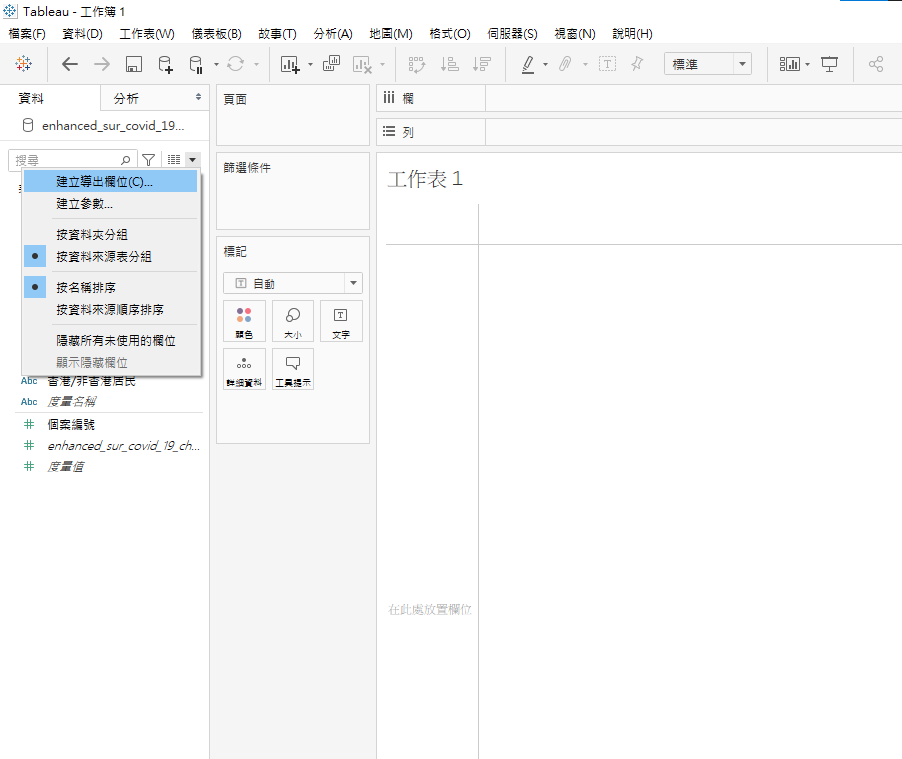Click the filter funnel icon beside search
902x759 pixels.
[148, 159]
